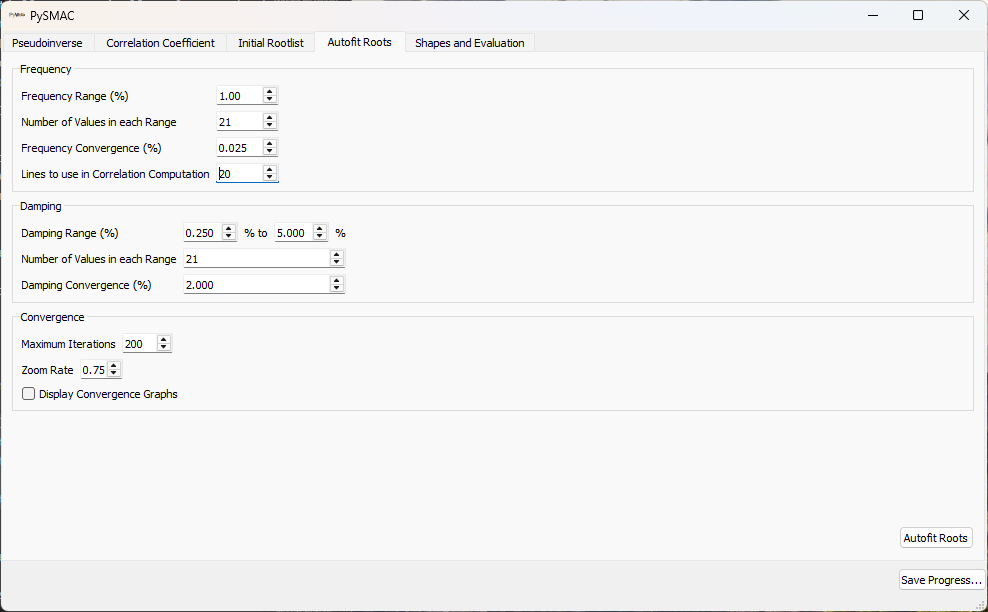This screenshot has width=988, height=612.
Task: Click the PySMAC icon in title bar
Action: (x=17, y=15)
